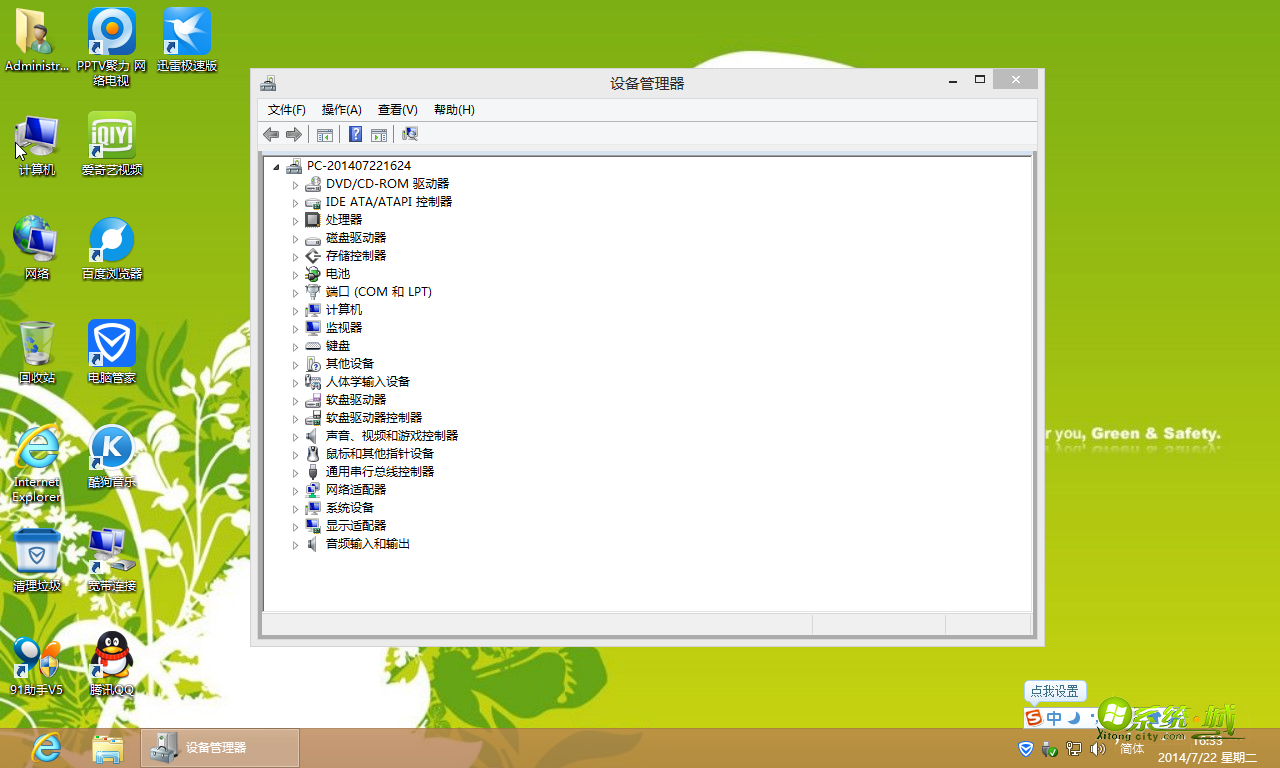1280x768 pixels.
Task: Click the speaker volume icon in system tray
Action: click(x=1097, y=749)
